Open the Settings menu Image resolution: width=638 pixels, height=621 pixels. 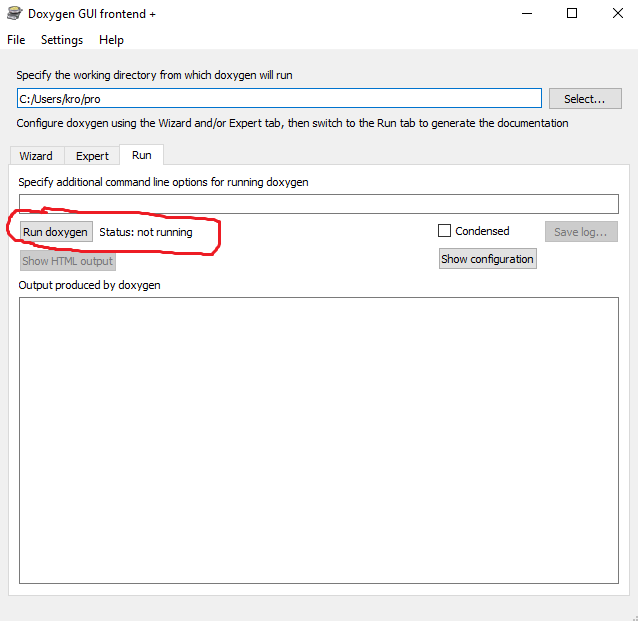[x=62, y=40]
